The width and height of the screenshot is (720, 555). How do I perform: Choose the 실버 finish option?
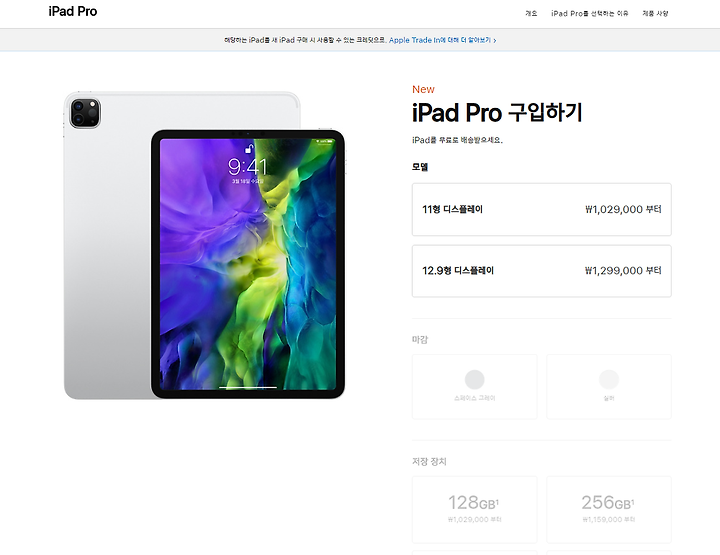[609, 387]
